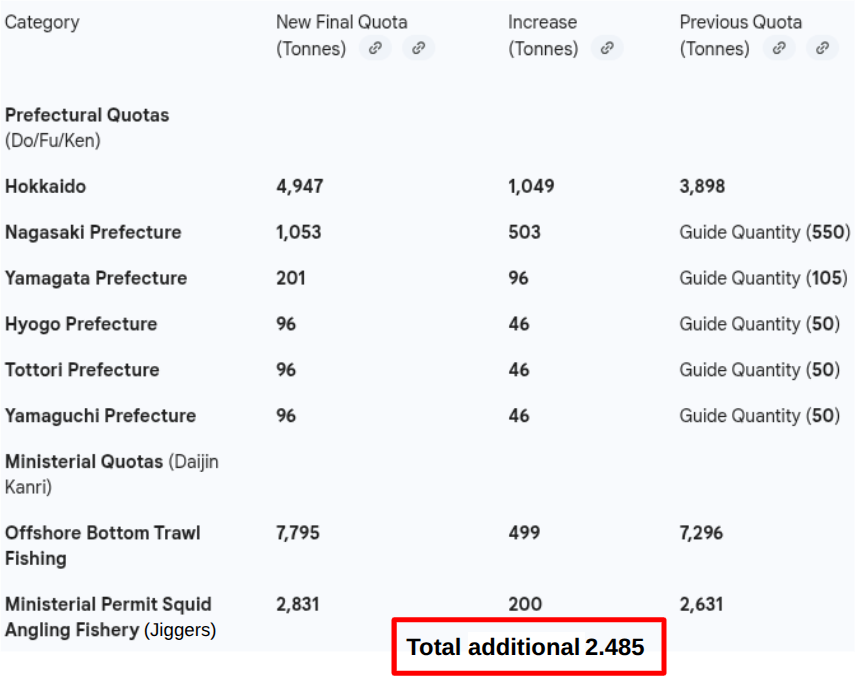Image resolution: width=856 pixels, height=679 pixels.
Task: Click first link icon under Previous Quota
Action: tap(778, 48)
